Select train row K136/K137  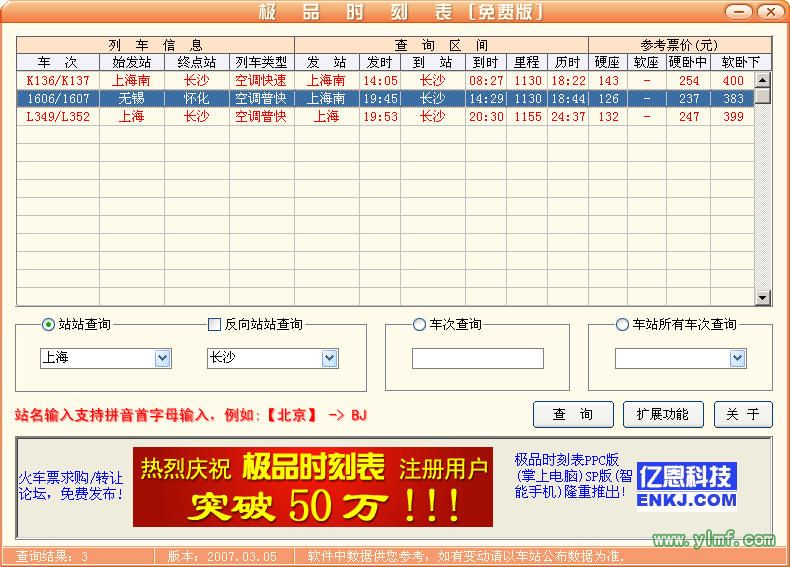(385, 80)
